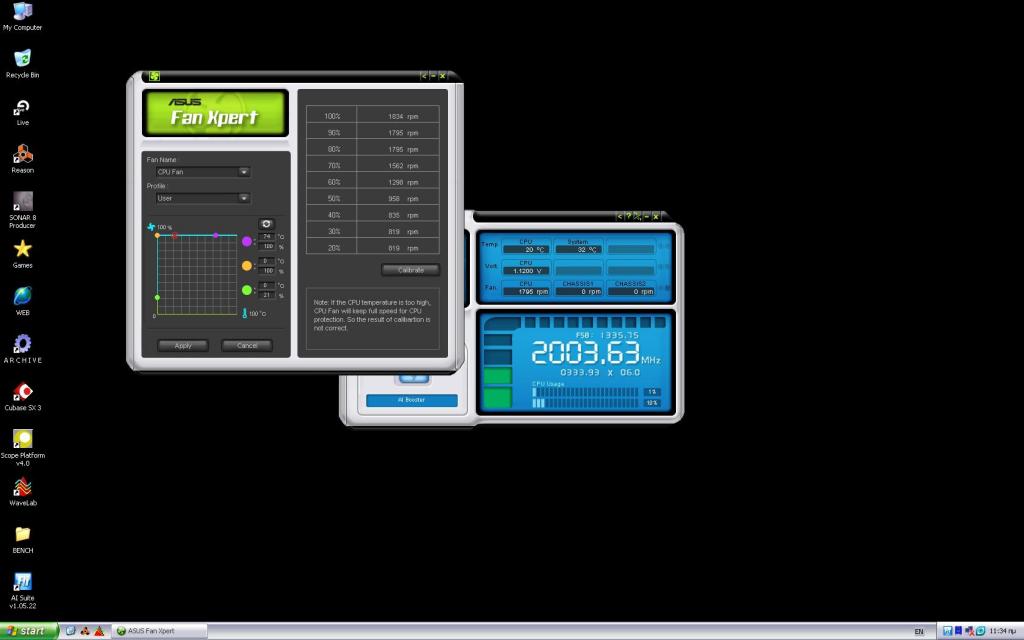Click the AI Booster button
Screen dimensions: 1024x640
tap(411, 400)
